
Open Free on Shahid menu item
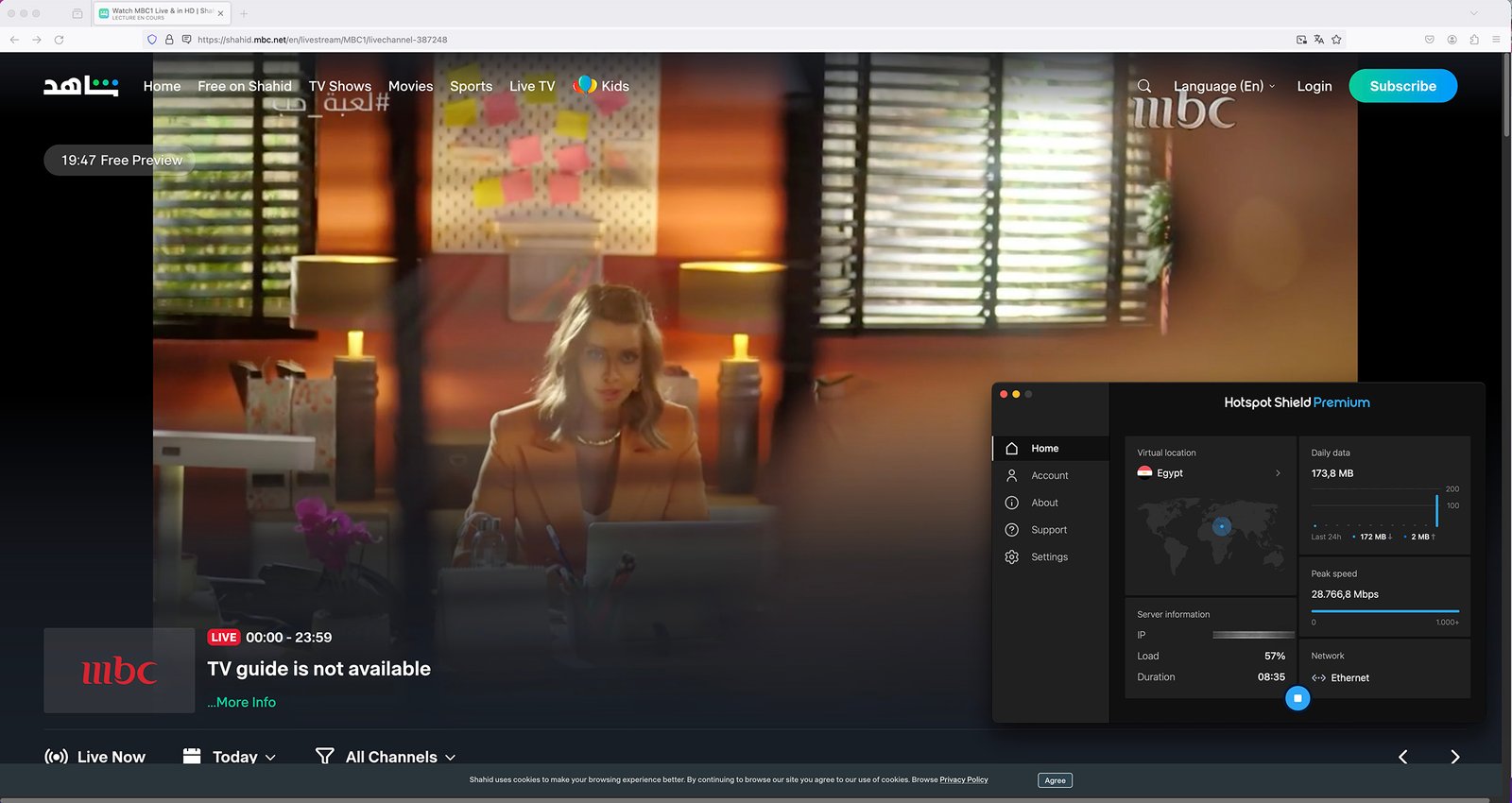pyautogui.click(x=245, y=86)
